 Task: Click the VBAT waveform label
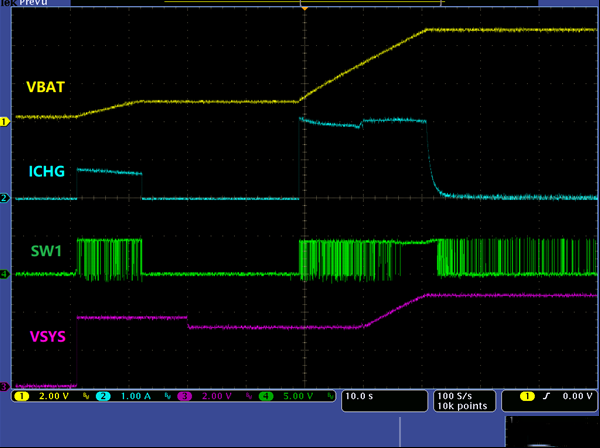click(46, 87)
